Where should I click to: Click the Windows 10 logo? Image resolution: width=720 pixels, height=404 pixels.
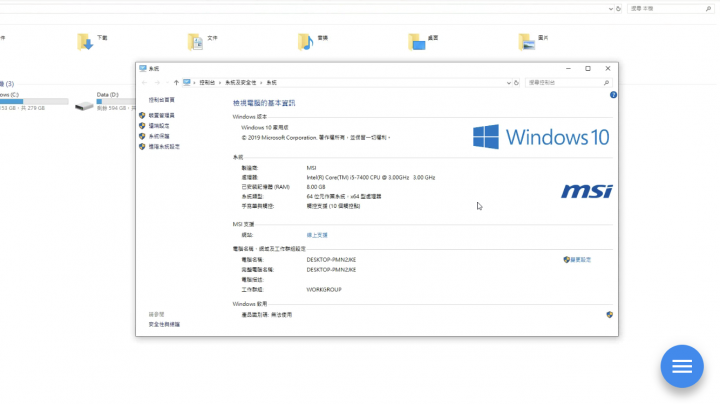[x=541, y=137]
